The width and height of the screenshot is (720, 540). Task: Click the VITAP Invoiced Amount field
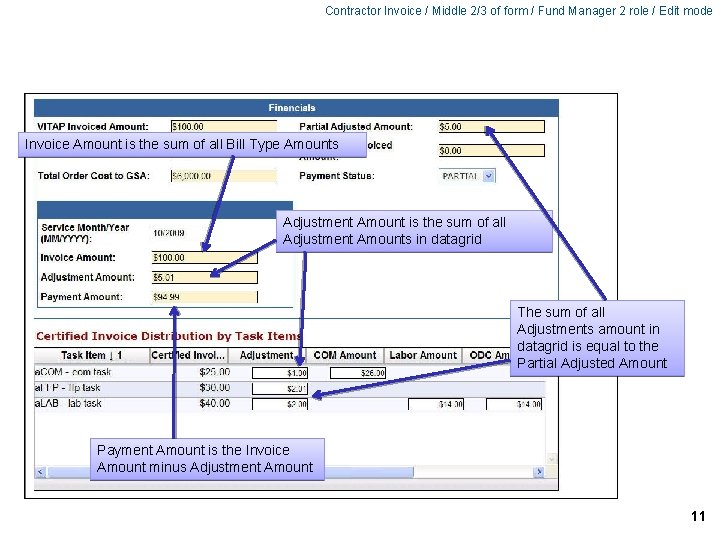[224, 127]
